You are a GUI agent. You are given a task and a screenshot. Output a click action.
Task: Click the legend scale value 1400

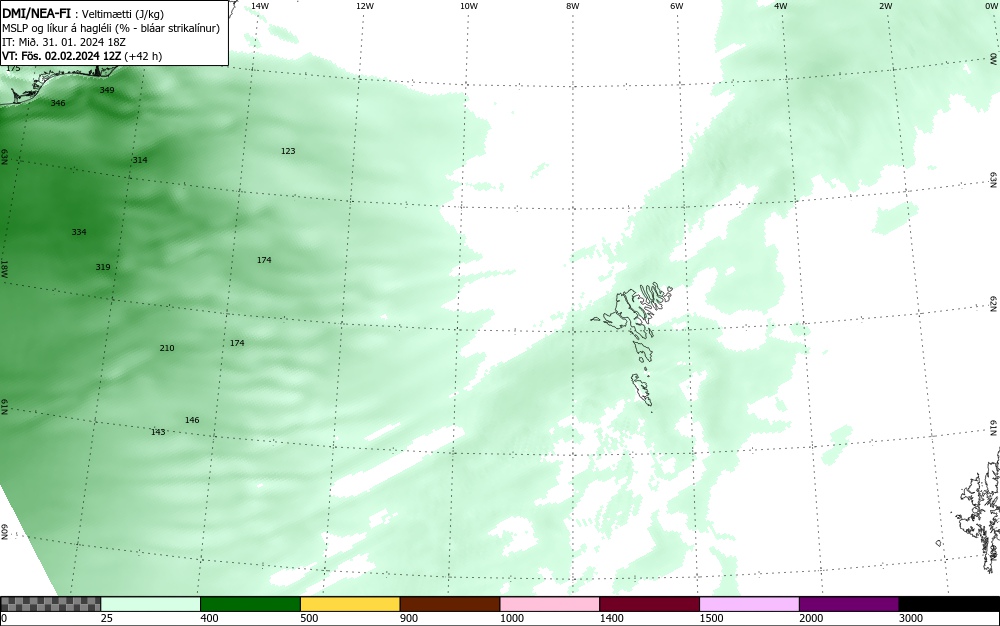click(x=612, y=618)
